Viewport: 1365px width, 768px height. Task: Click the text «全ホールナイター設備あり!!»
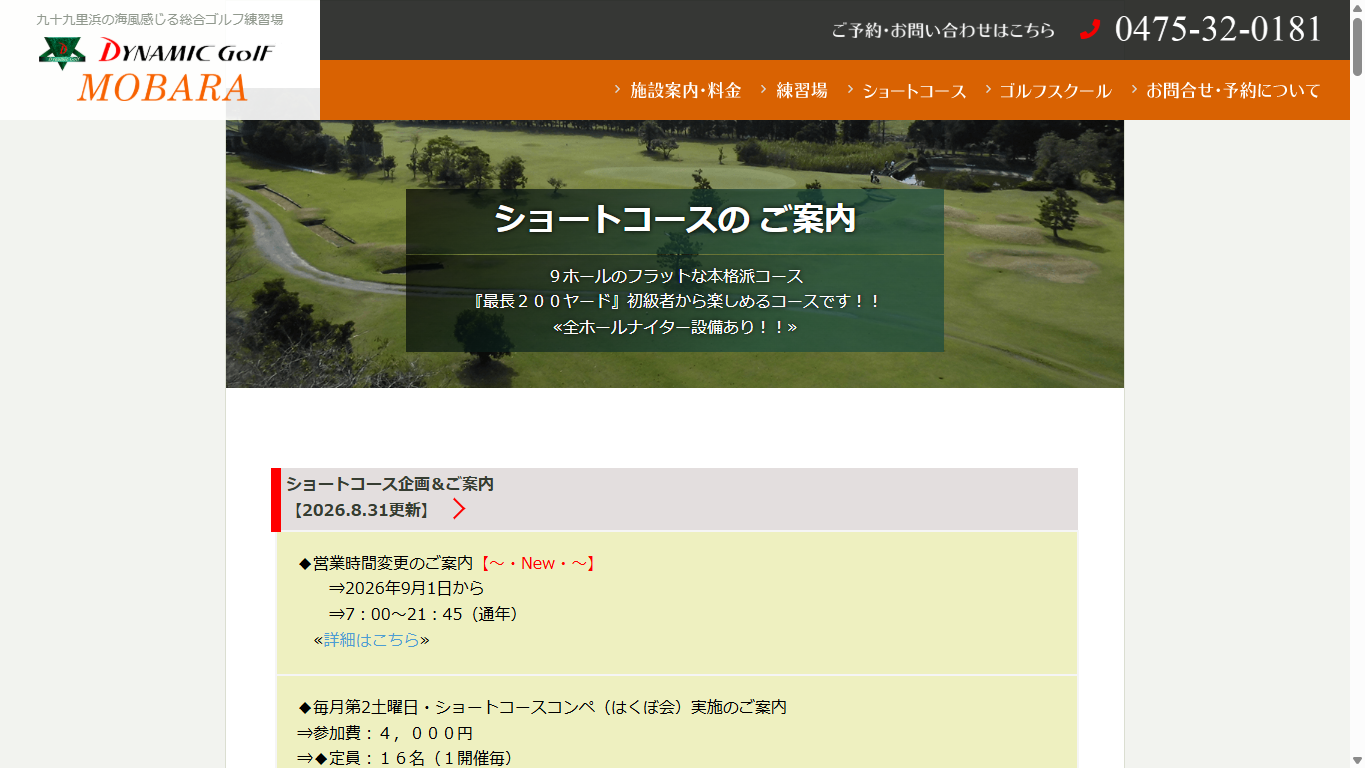click(675, 327)
